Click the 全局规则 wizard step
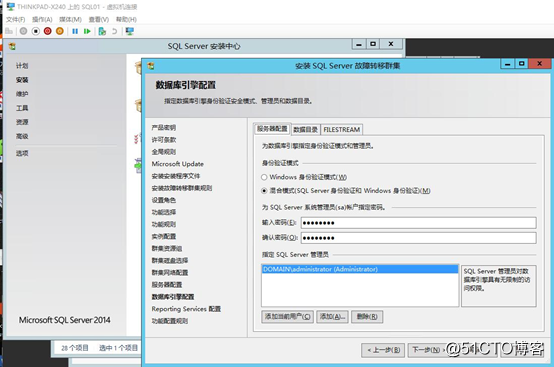Viewport: 554px width, 367px height. [164, 152]
